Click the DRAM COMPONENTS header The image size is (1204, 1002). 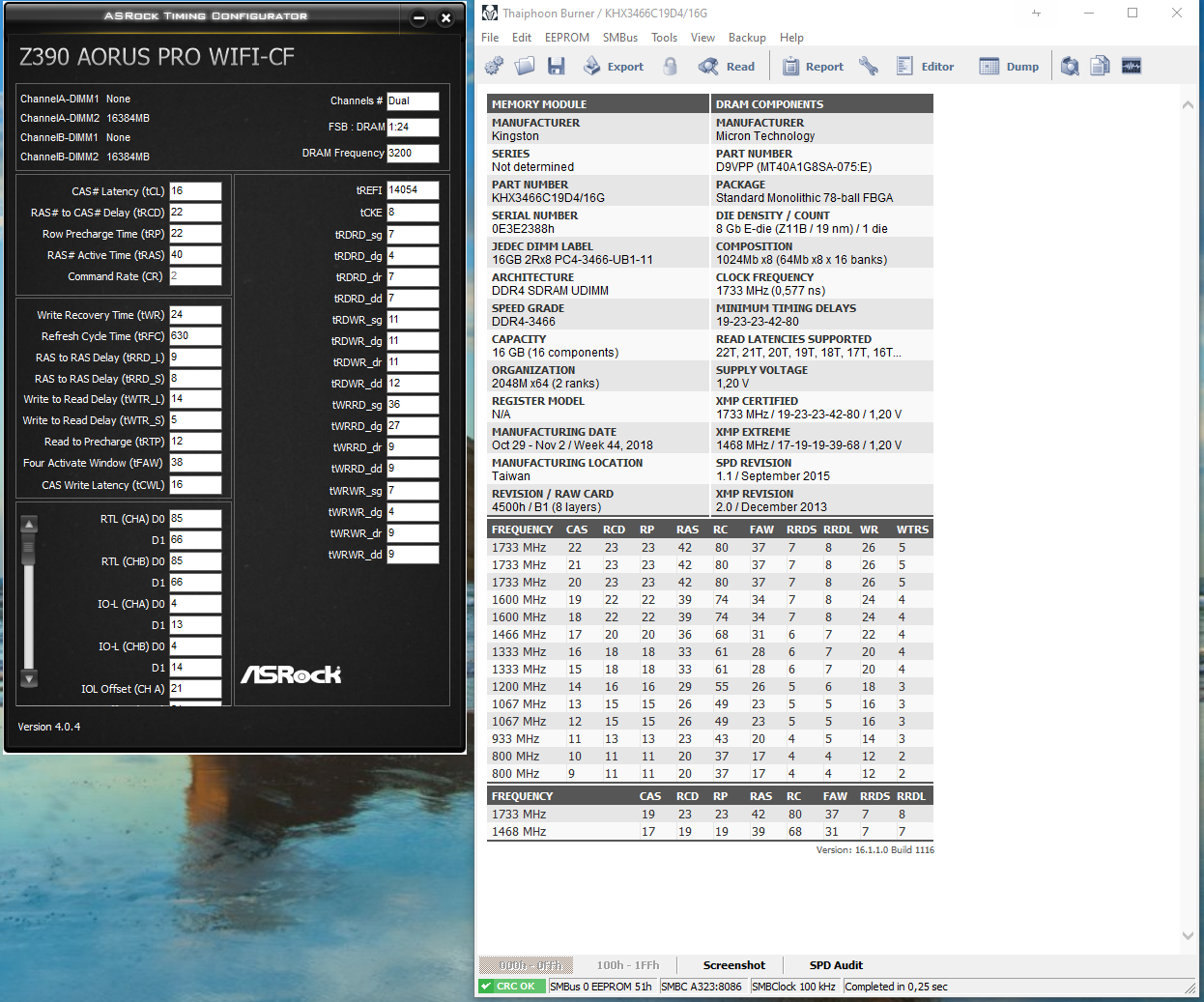pyautogui.click(x=822, y=104)
